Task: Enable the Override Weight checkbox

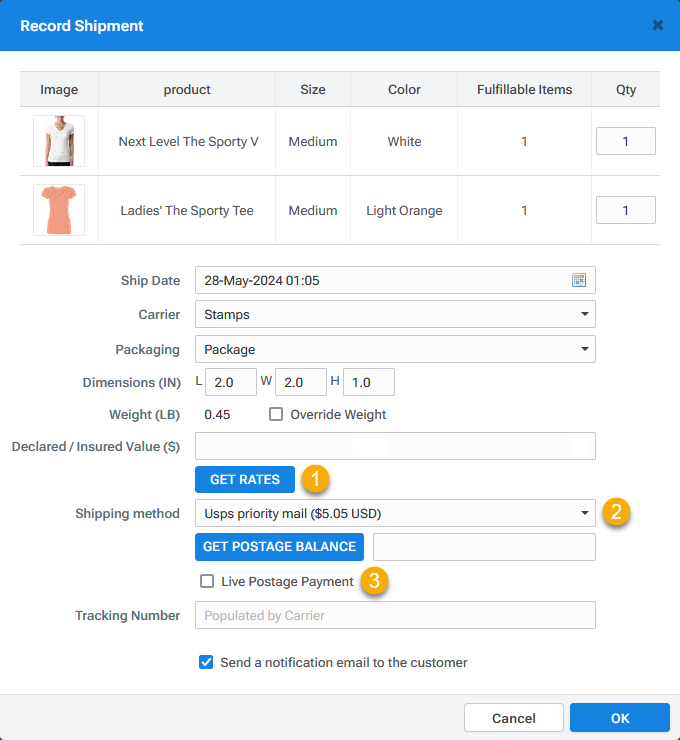Action: [x=276, y=414]
